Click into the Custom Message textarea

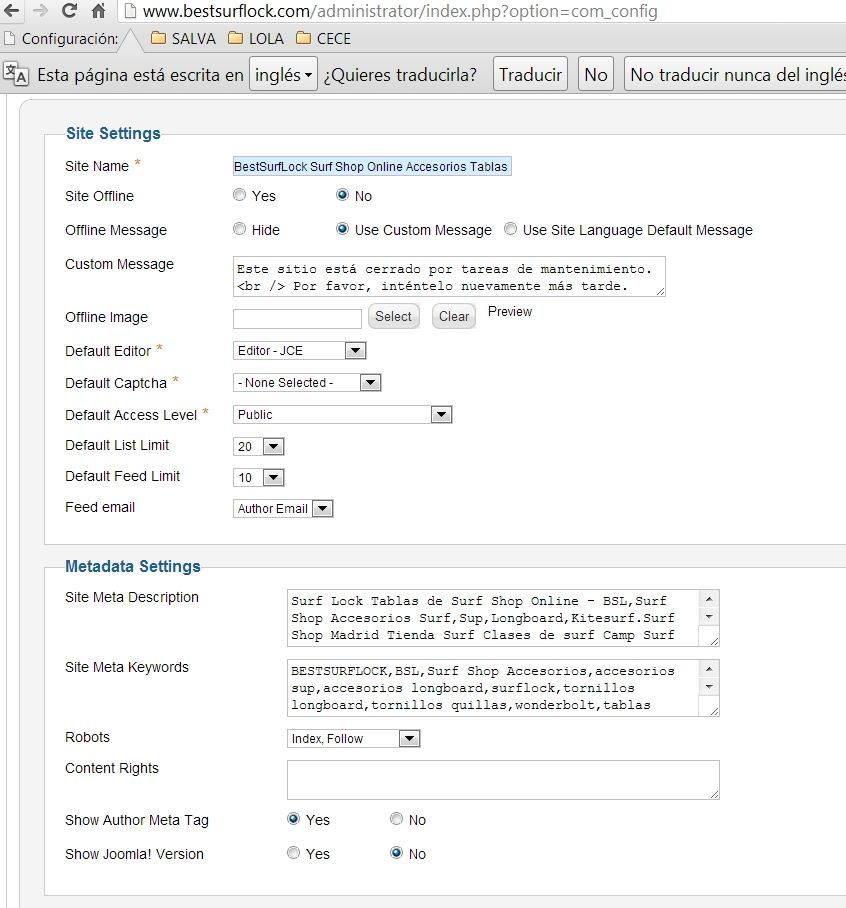[x=449, y=277]
